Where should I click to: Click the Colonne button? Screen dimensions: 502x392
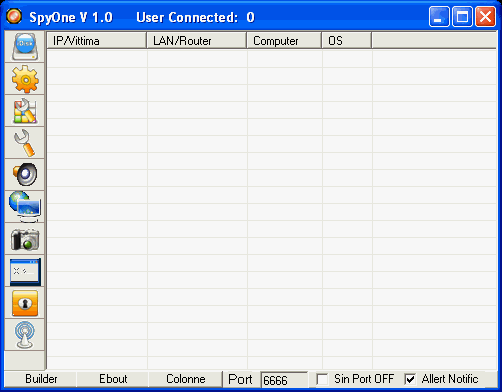point(186,379)
